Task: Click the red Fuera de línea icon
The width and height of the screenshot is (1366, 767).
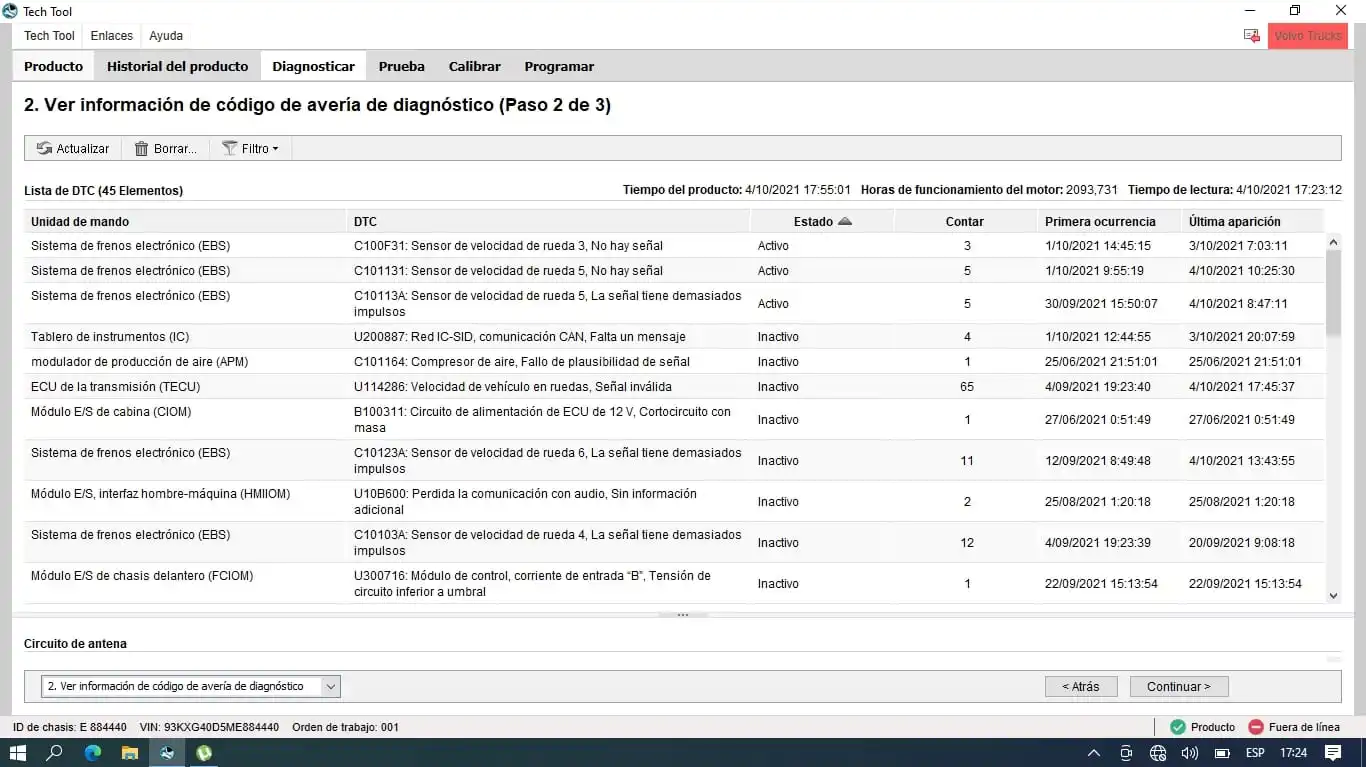Action: (1256, 727)
